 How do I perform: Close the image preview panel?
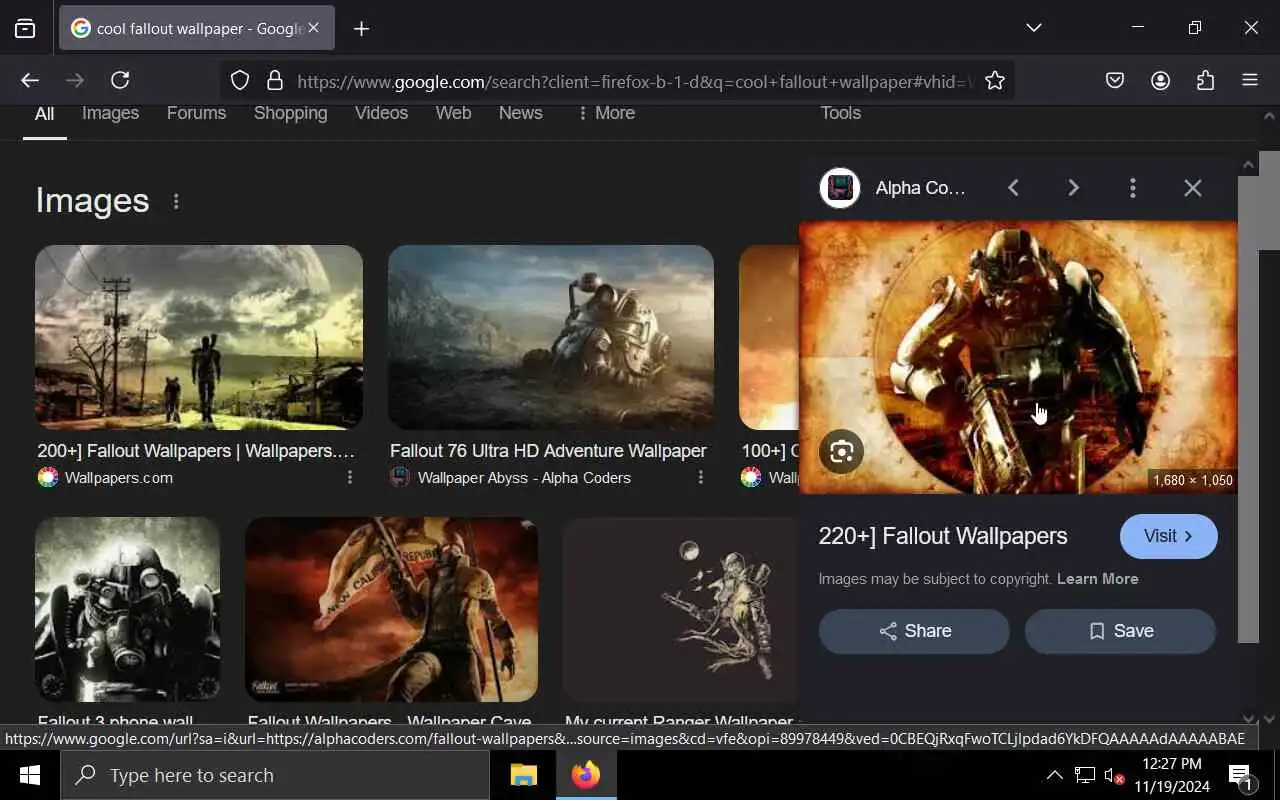(x=1192, y=188)
